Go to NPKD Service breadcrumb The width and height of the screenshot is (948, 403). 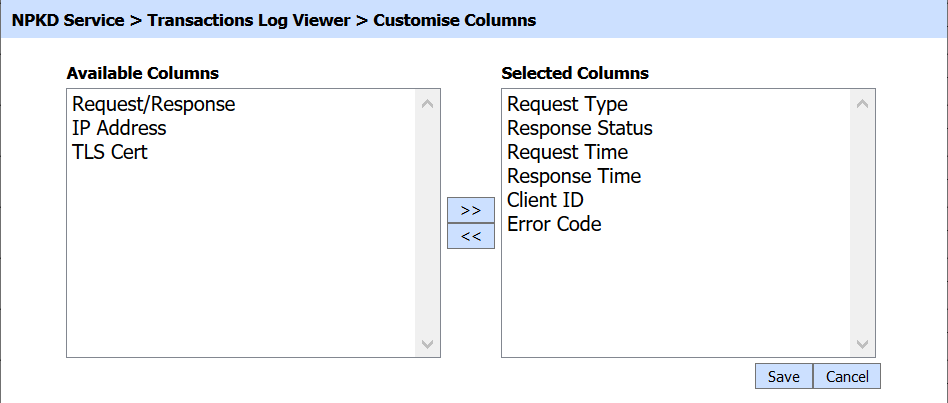pos(68,20)
